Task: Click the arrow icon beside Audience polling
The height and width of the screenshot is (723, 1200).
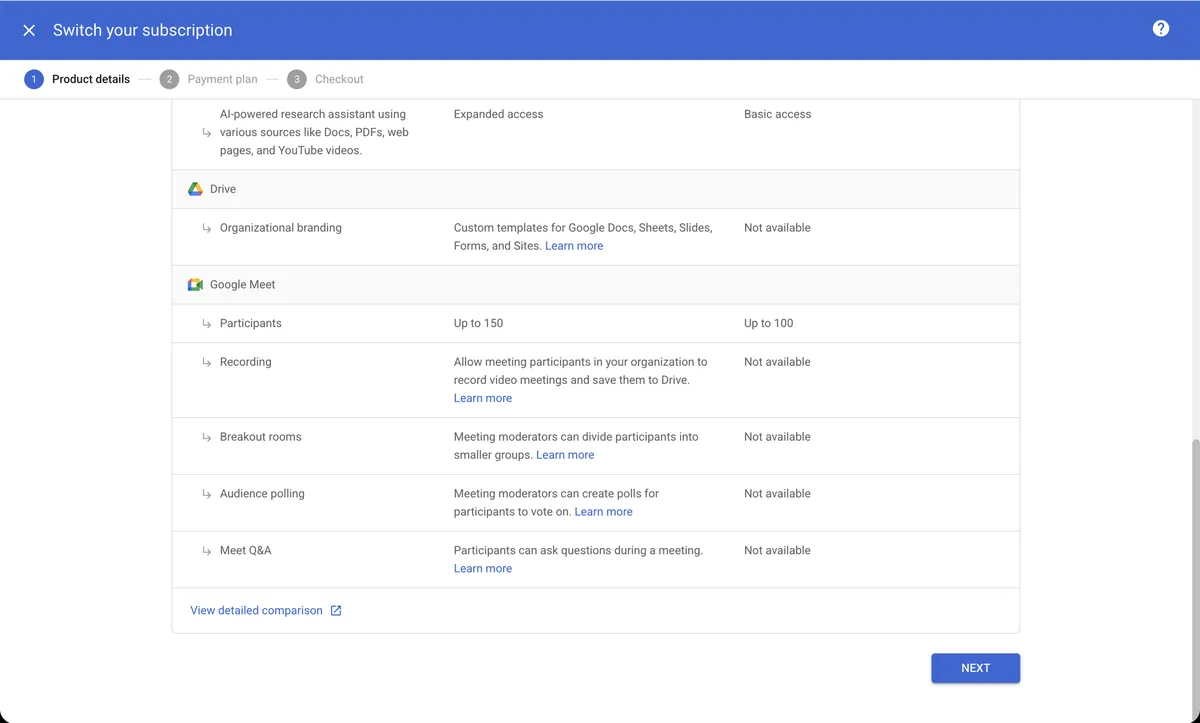Action: tap(207, 494)
